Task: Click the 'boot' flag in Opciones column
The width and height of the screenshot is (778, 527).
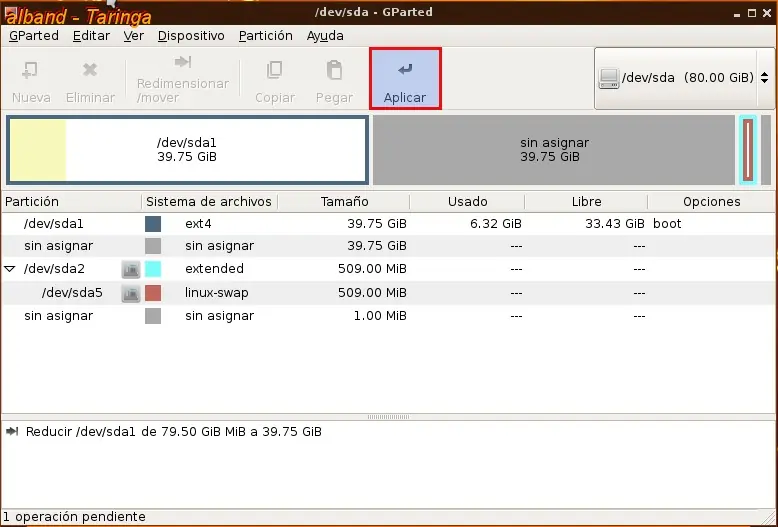Action: coord(667,224)
